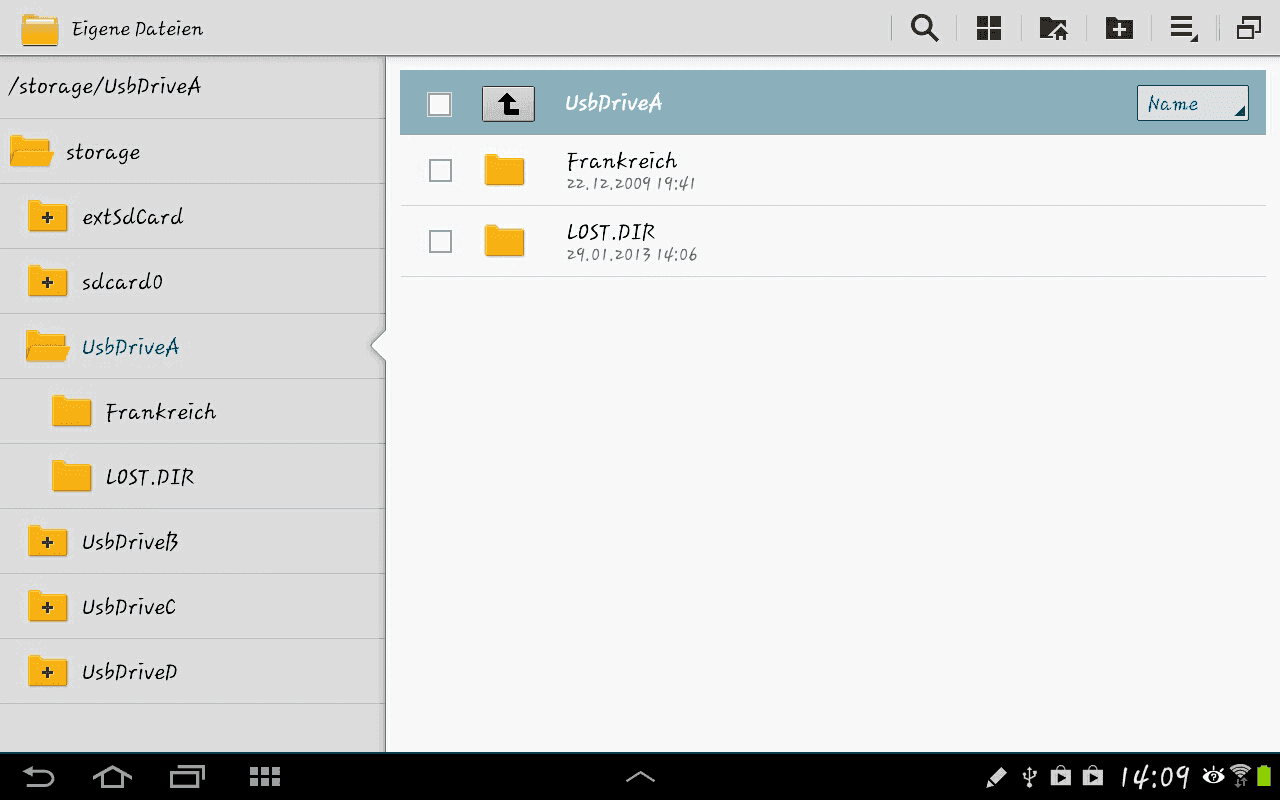Click the open storage folder icon in sidebar
This screenshot has width=1280, height=800.
click(x=31, y=151)
